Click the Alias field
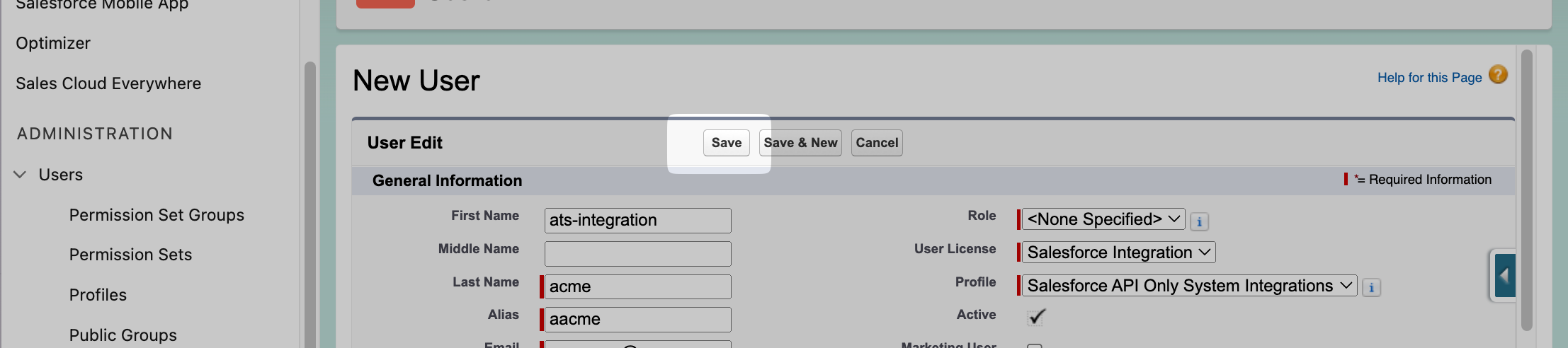This screenshot has height=348, width=1568. pos(637,320)
